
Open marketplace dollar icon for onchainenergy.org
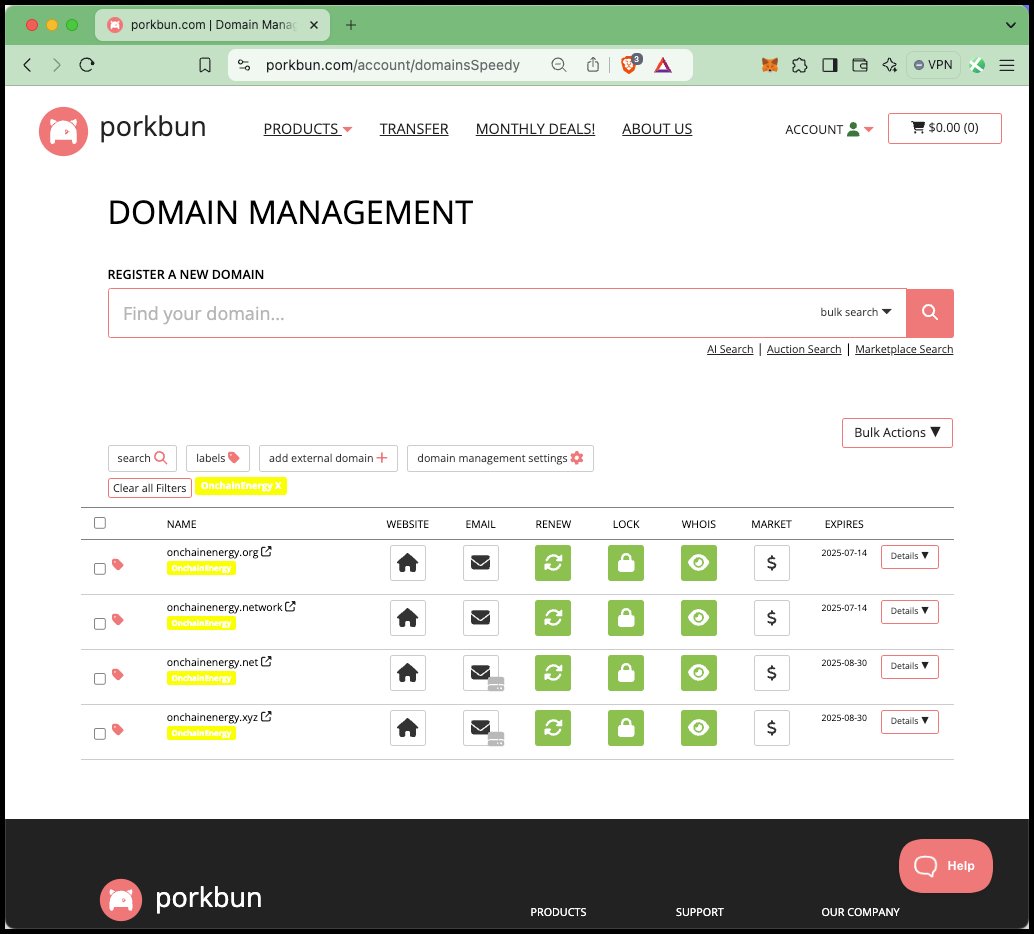[x=772, y=563]
